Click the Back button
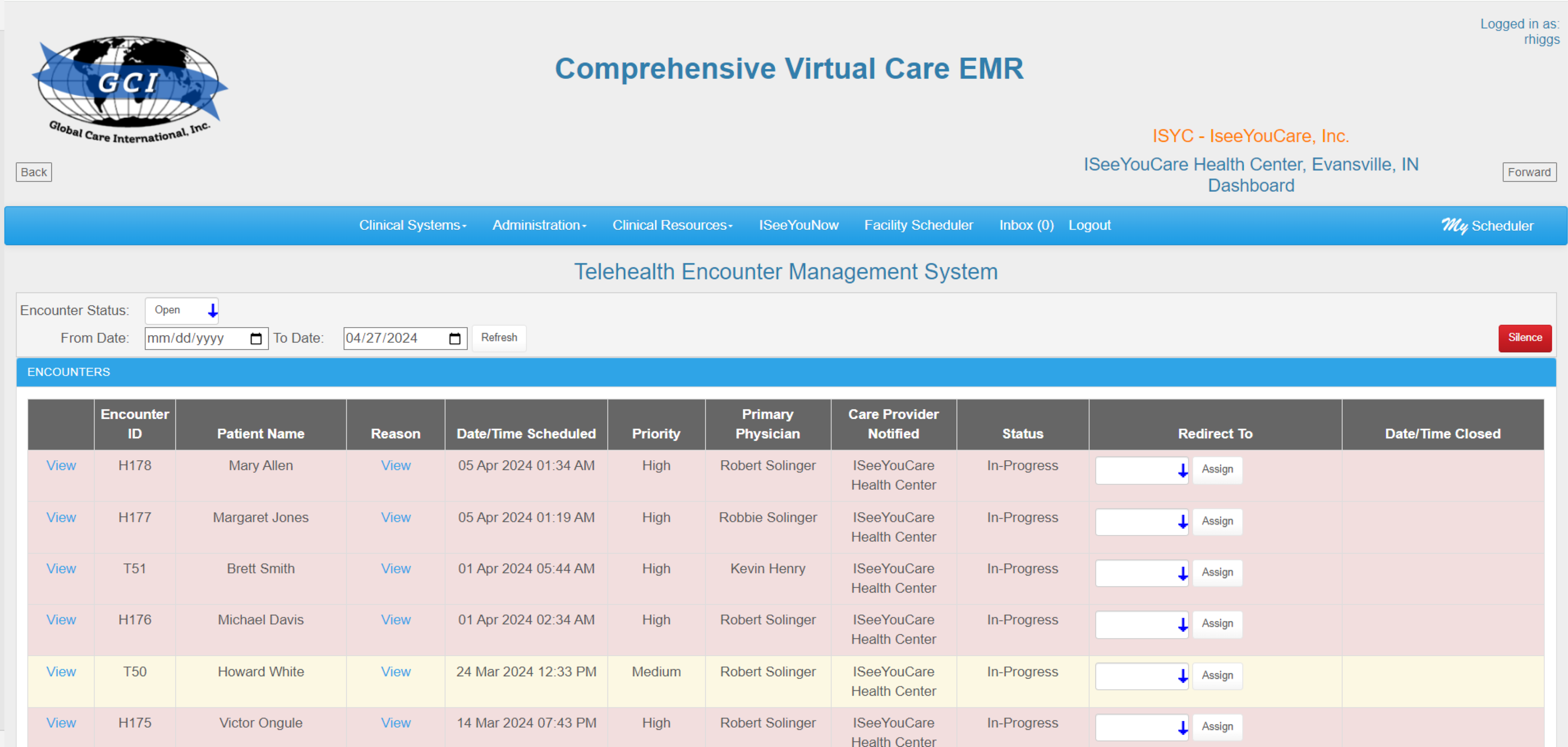This screenshot has width=1568, height=747. pyautogui.click(x=33, y=172)
